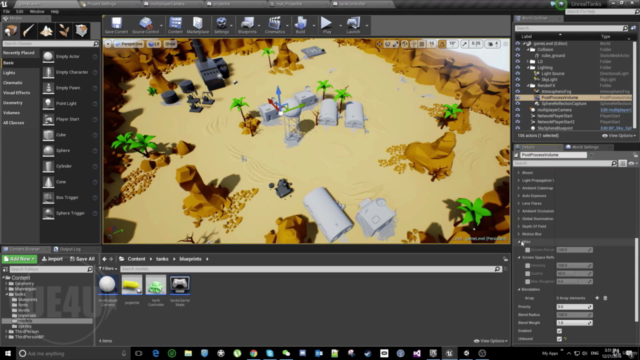The height and width of the screenshot is (360, 640).
Task: Open outliner View Options dropdown
Action: click(619, 136)
